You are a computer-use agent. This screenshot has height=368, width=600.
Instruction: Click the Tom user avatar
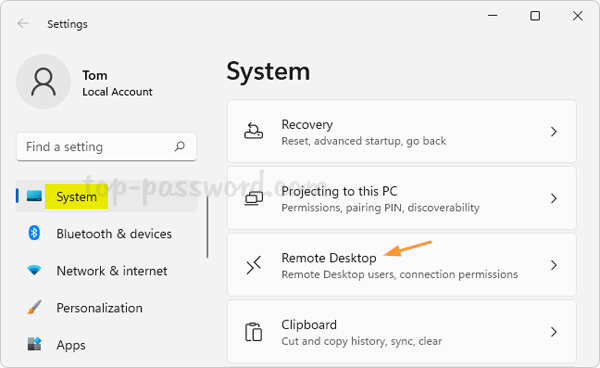pyautogui.click(x=43, y=81)
